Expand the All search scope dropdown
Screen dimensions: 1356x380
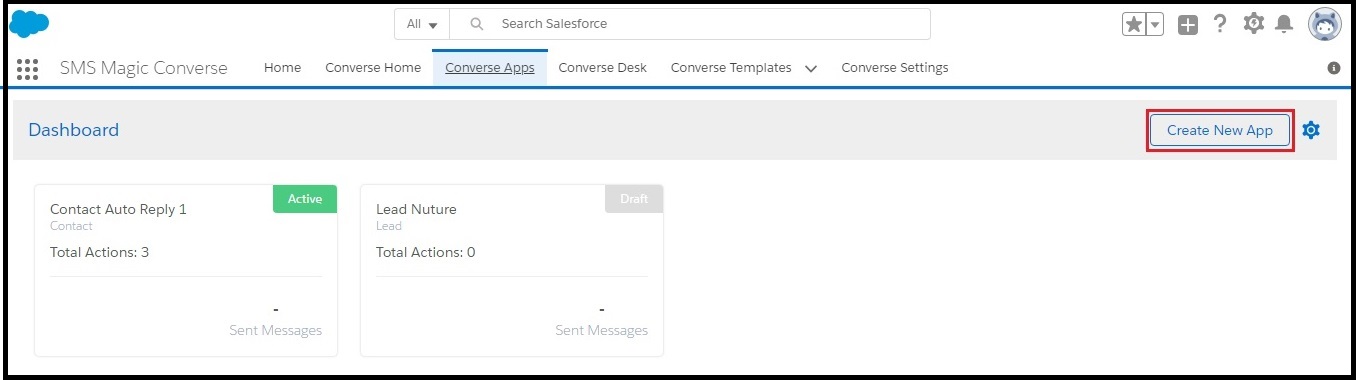pyautogui.click(x=422, y=24)
